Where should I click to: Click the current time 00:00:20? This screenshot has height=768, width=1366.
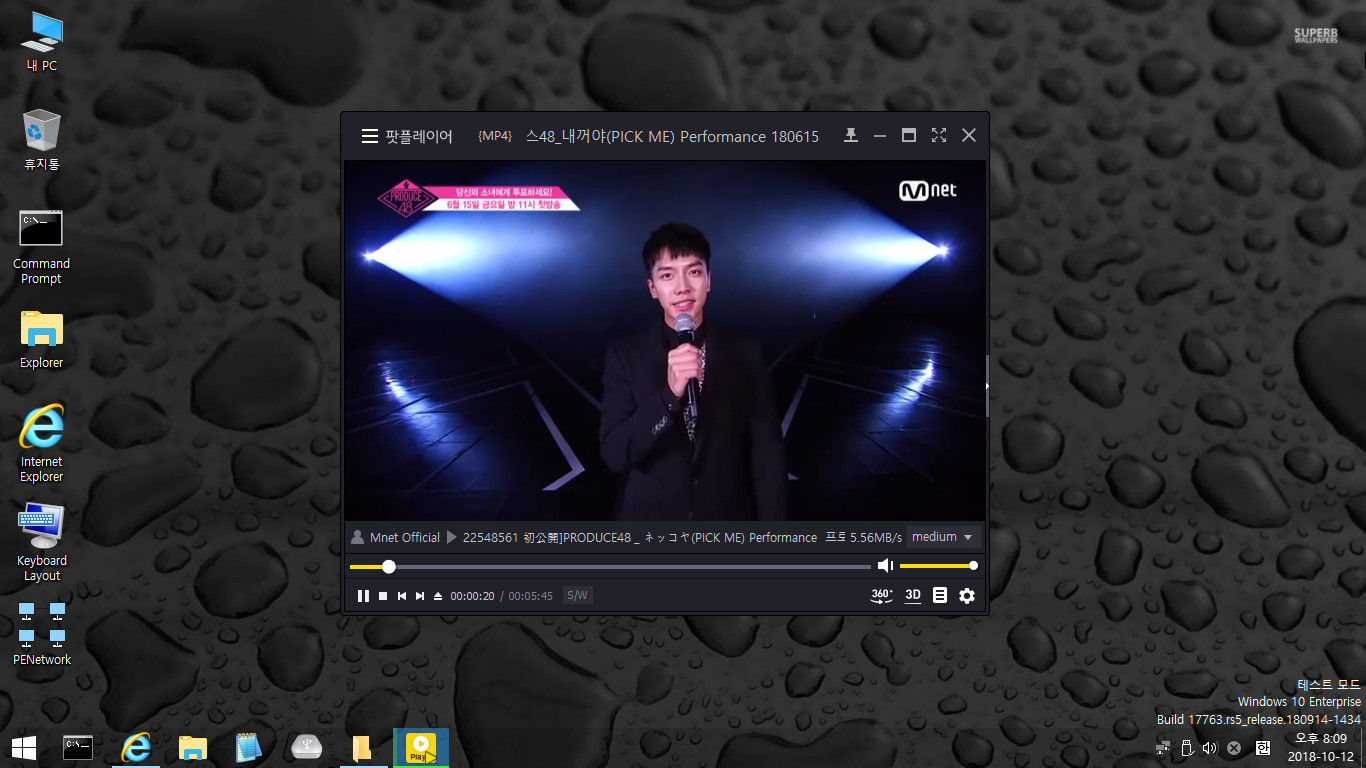[472, 596]
